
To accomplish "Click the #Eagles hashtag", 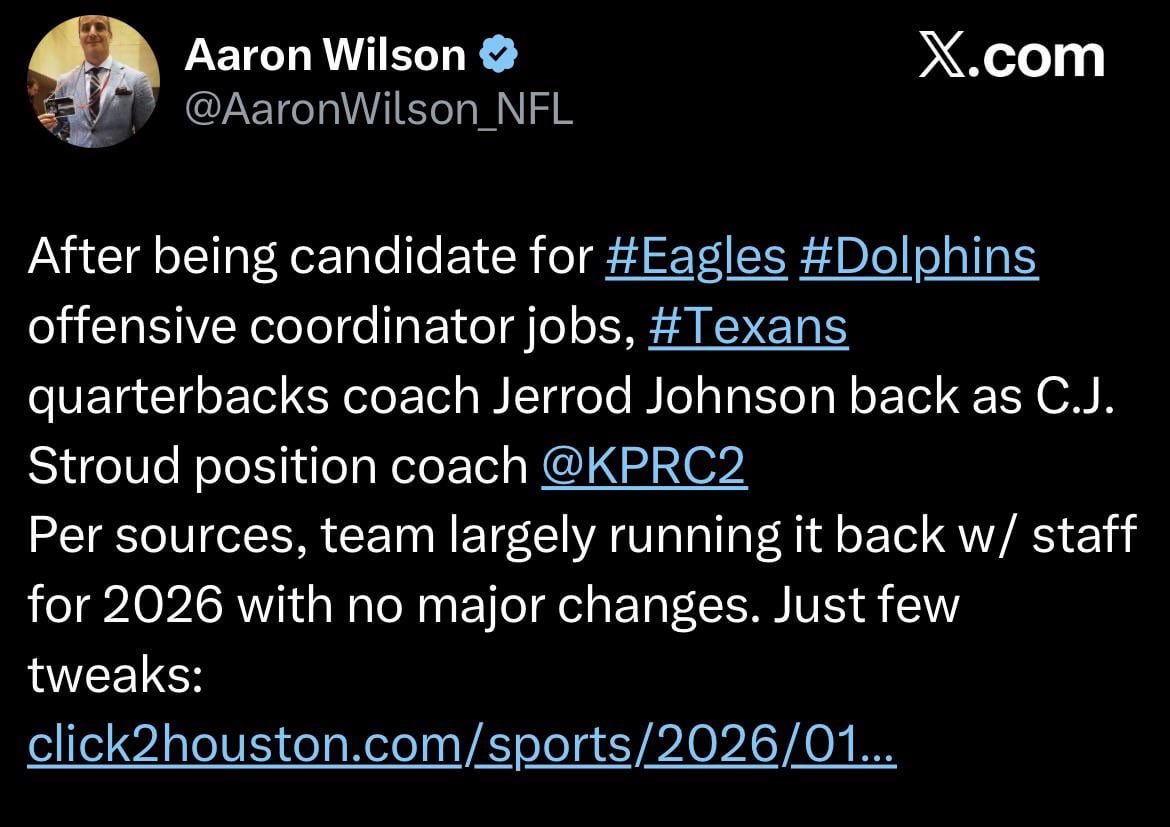I will 696,256.
